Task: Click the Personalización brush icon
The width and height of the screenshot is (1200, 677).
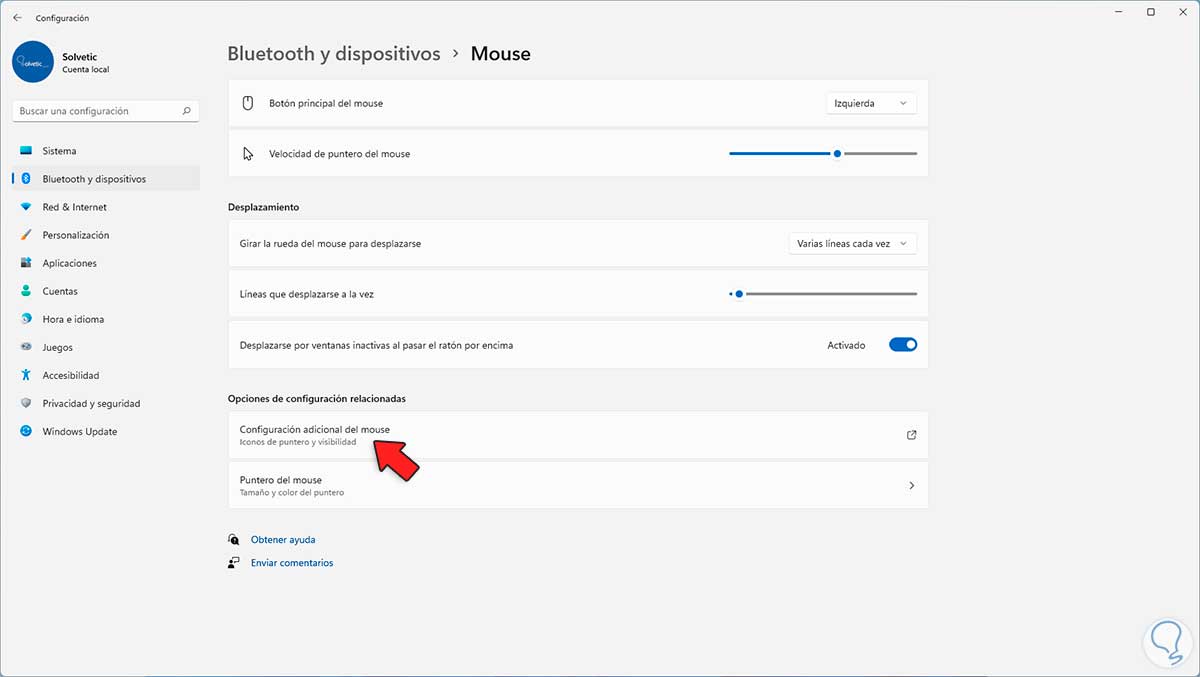Action: tap(26, 235)
